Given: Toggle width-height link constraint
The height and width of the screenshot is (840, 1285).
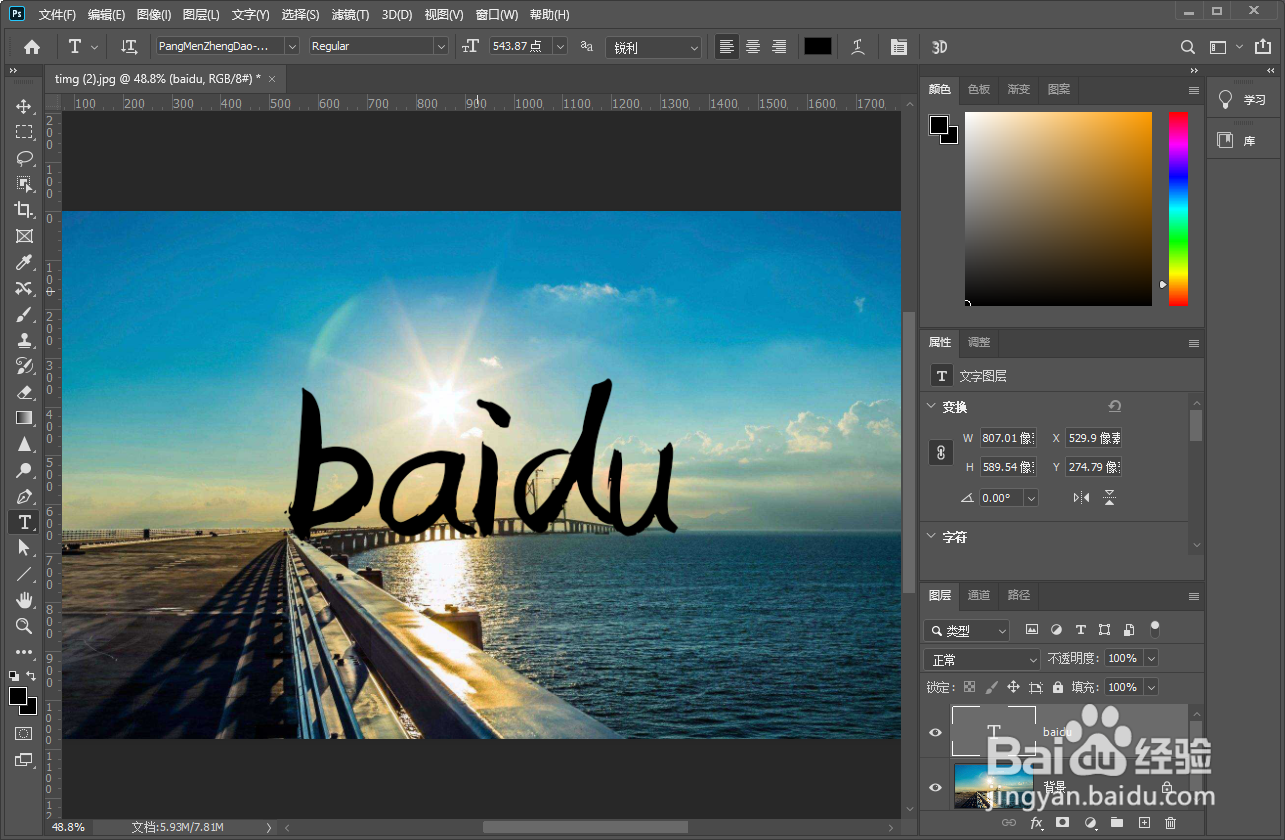Looking at the screenshot, I should [940, 452].
